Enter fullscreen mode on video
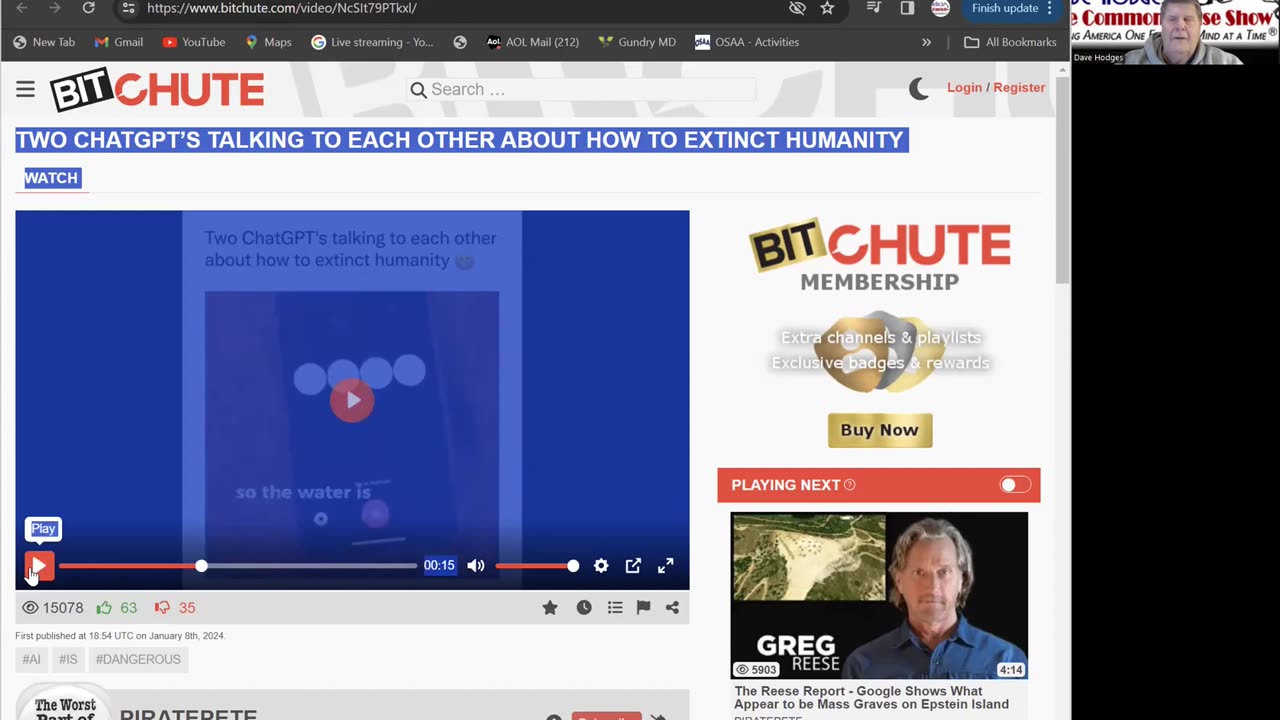This screenshot has height=720, width=1280. (665, 566)
